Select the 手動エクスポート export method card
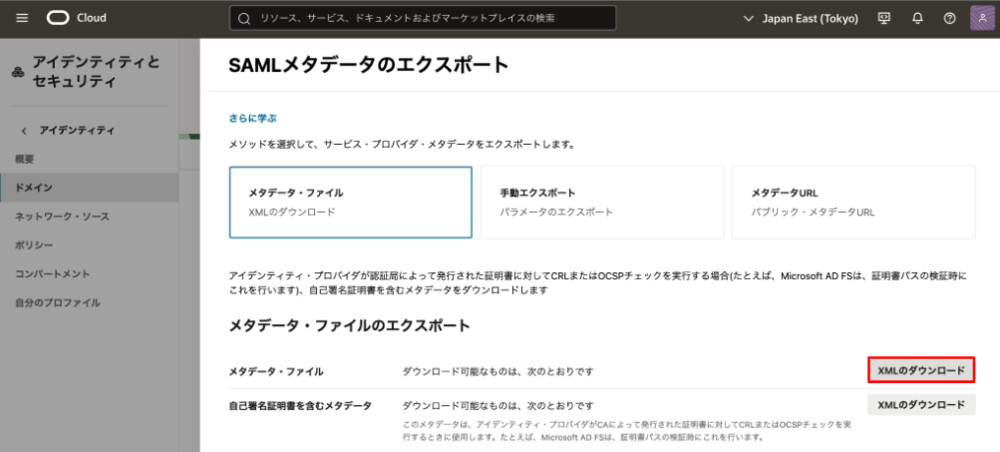This screenshot has height=452, width=1000. click(x=602, y=203)
